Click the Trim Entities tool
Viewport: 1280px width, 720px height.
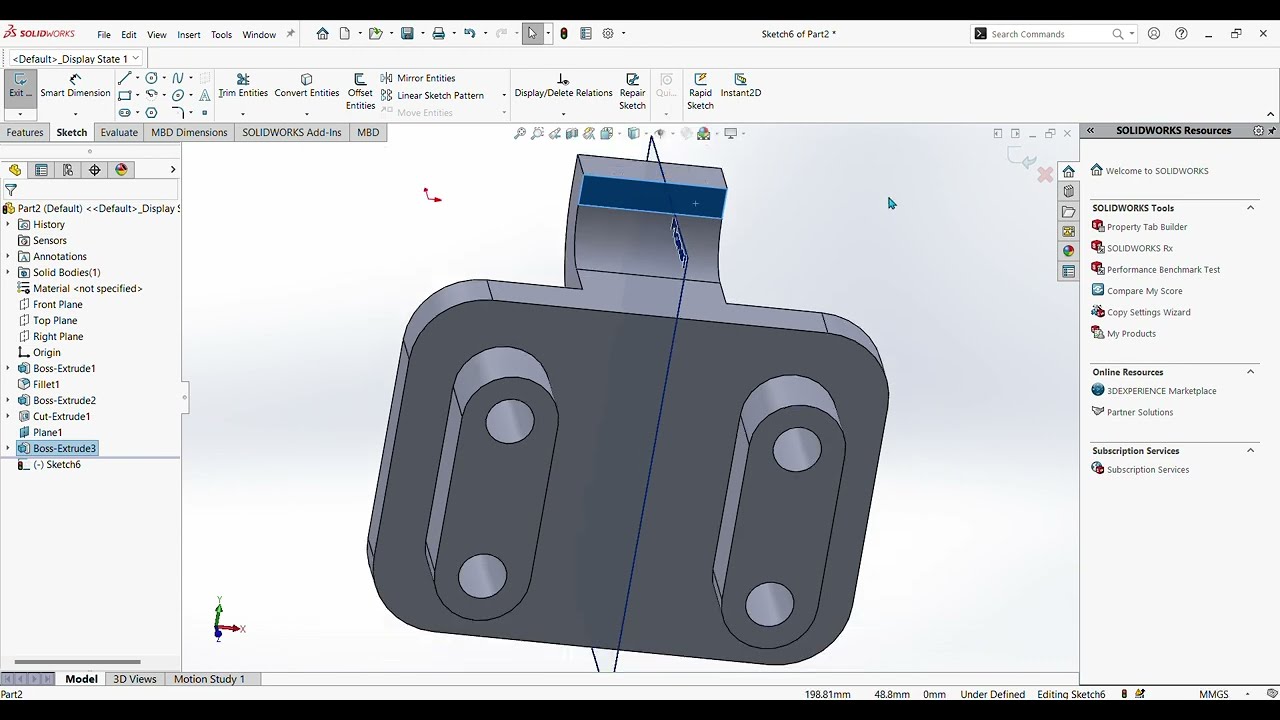click(243, 86)
